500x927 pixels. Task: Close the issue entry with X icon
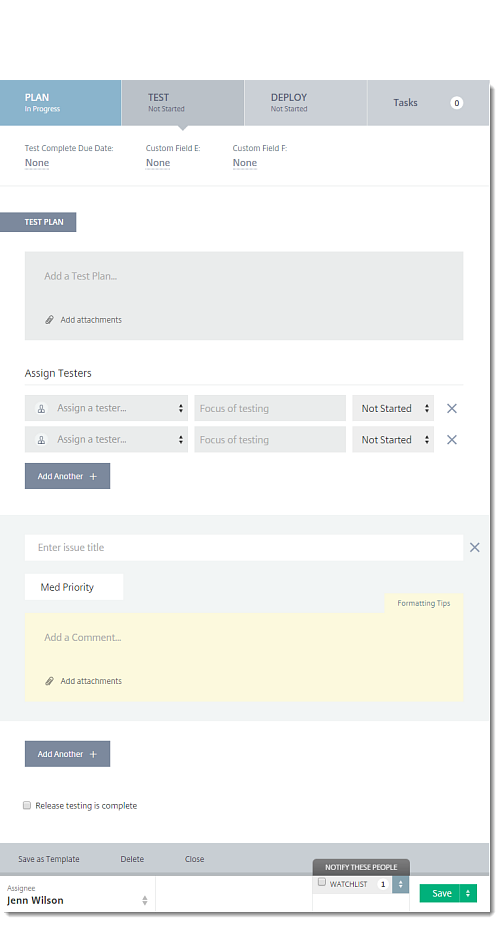pyautogui.click(x=475, y=547)
